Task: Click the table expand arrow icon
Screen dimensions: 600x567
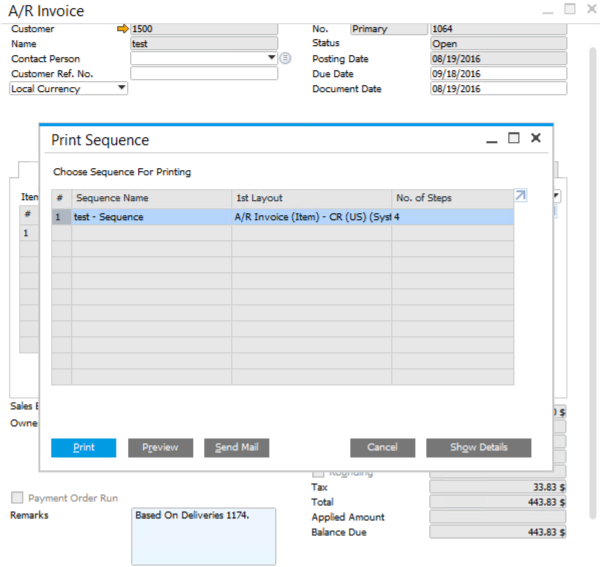Action: pos(520,196)
